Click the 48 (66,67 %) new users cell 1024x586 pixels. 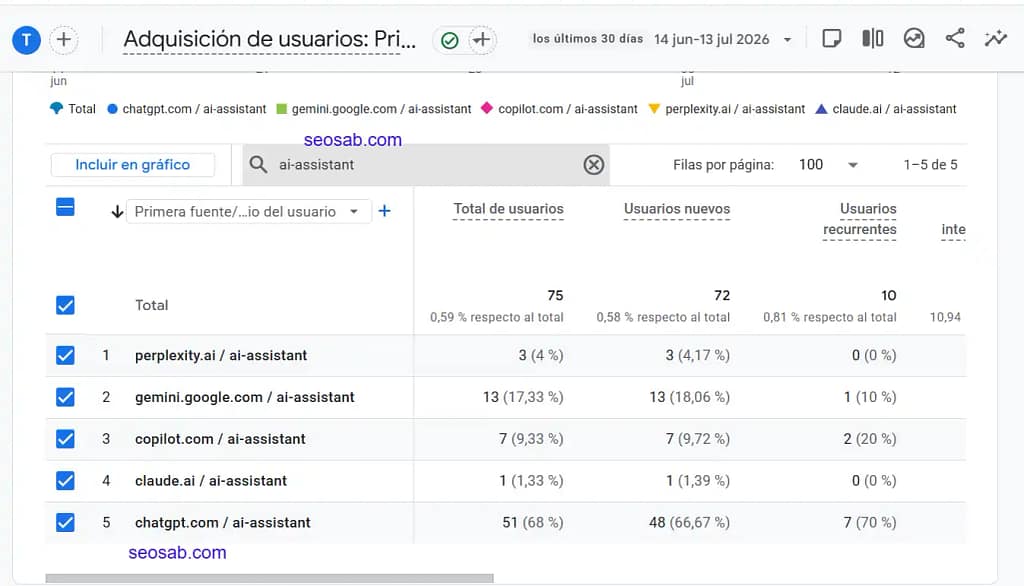click(689, 523)
